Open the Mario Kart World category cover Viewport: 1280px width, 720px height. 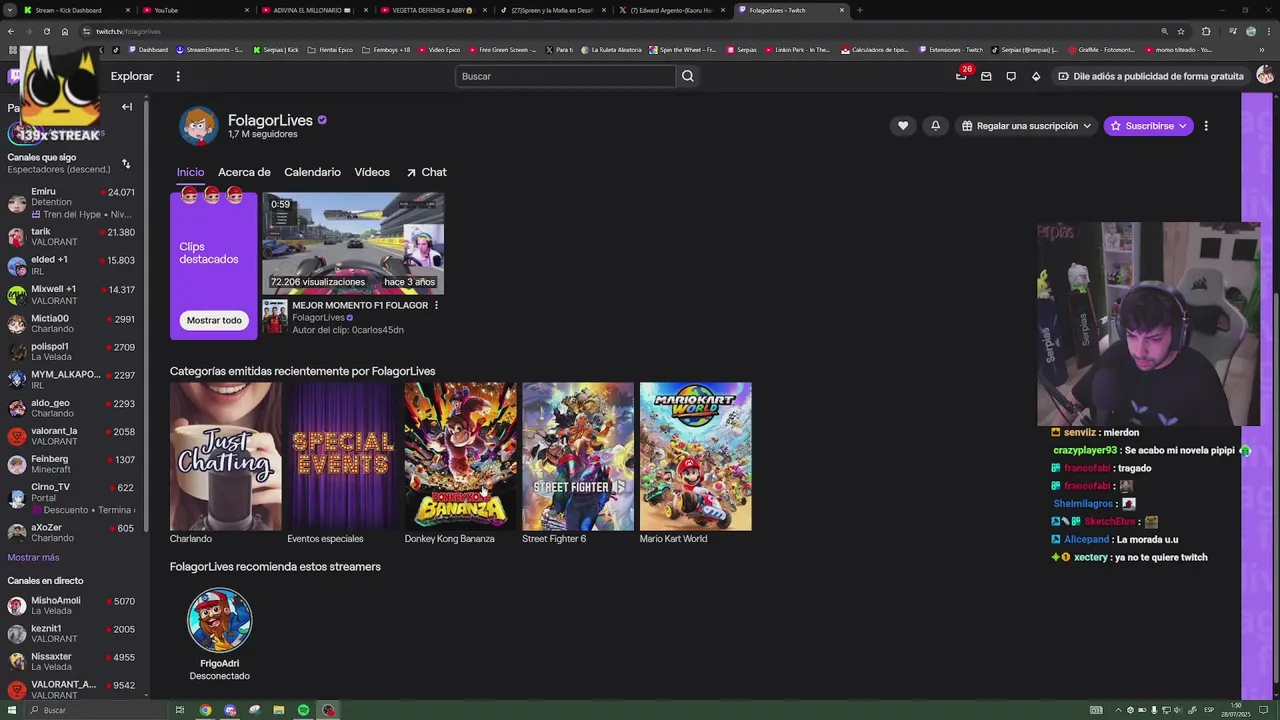(x=695, y=456)
